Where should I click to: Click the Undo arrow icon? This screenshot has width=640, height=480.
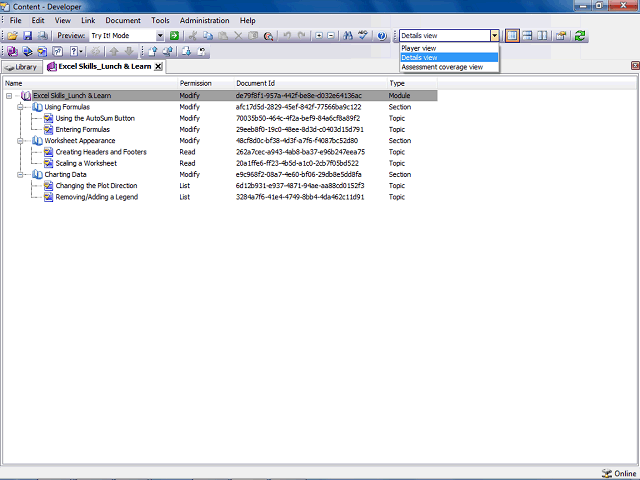click(x=287, y=36)
